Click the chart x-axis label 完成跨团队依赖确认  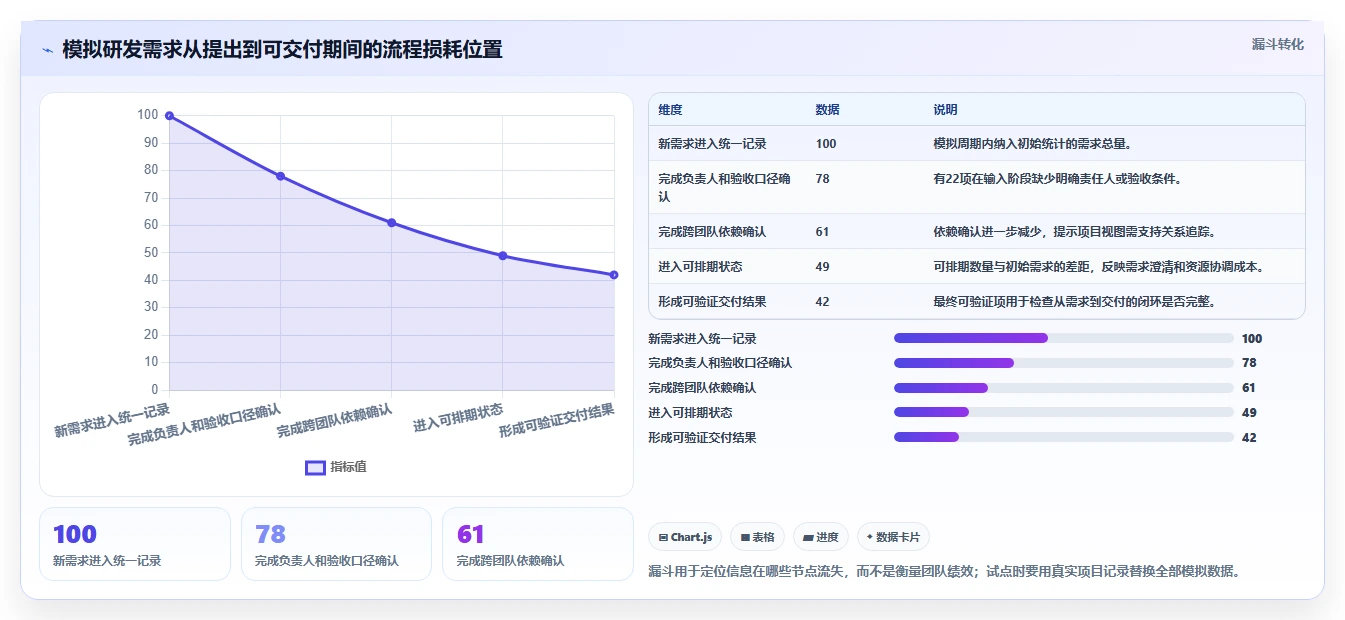[334, 420]
